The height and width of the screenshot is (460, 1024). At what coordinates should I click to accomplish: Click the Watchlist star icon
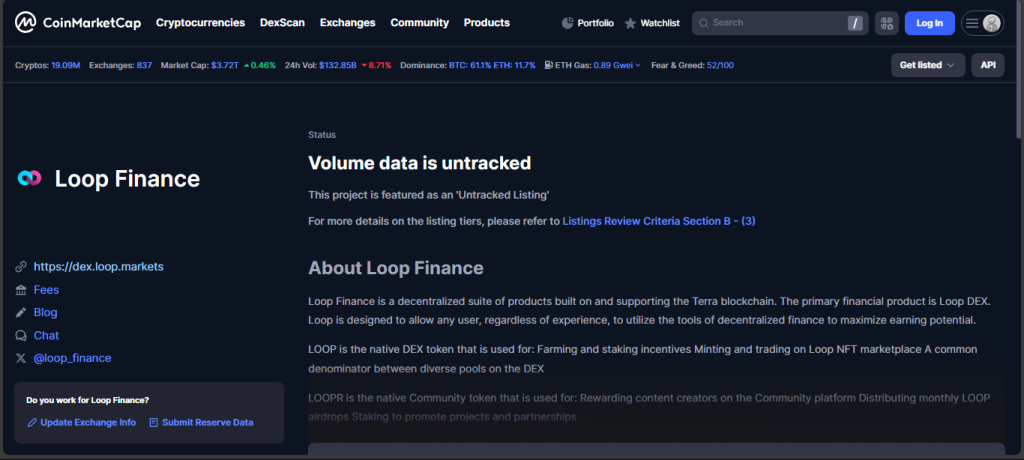tap(630, 23)
